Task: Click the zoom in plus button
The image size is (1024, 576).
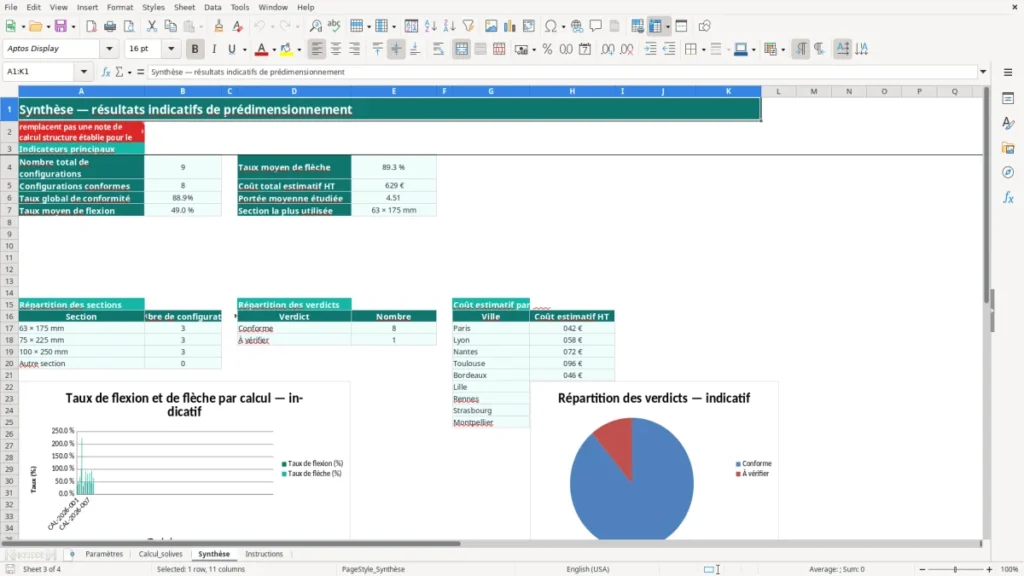Action: coord(989,569)
